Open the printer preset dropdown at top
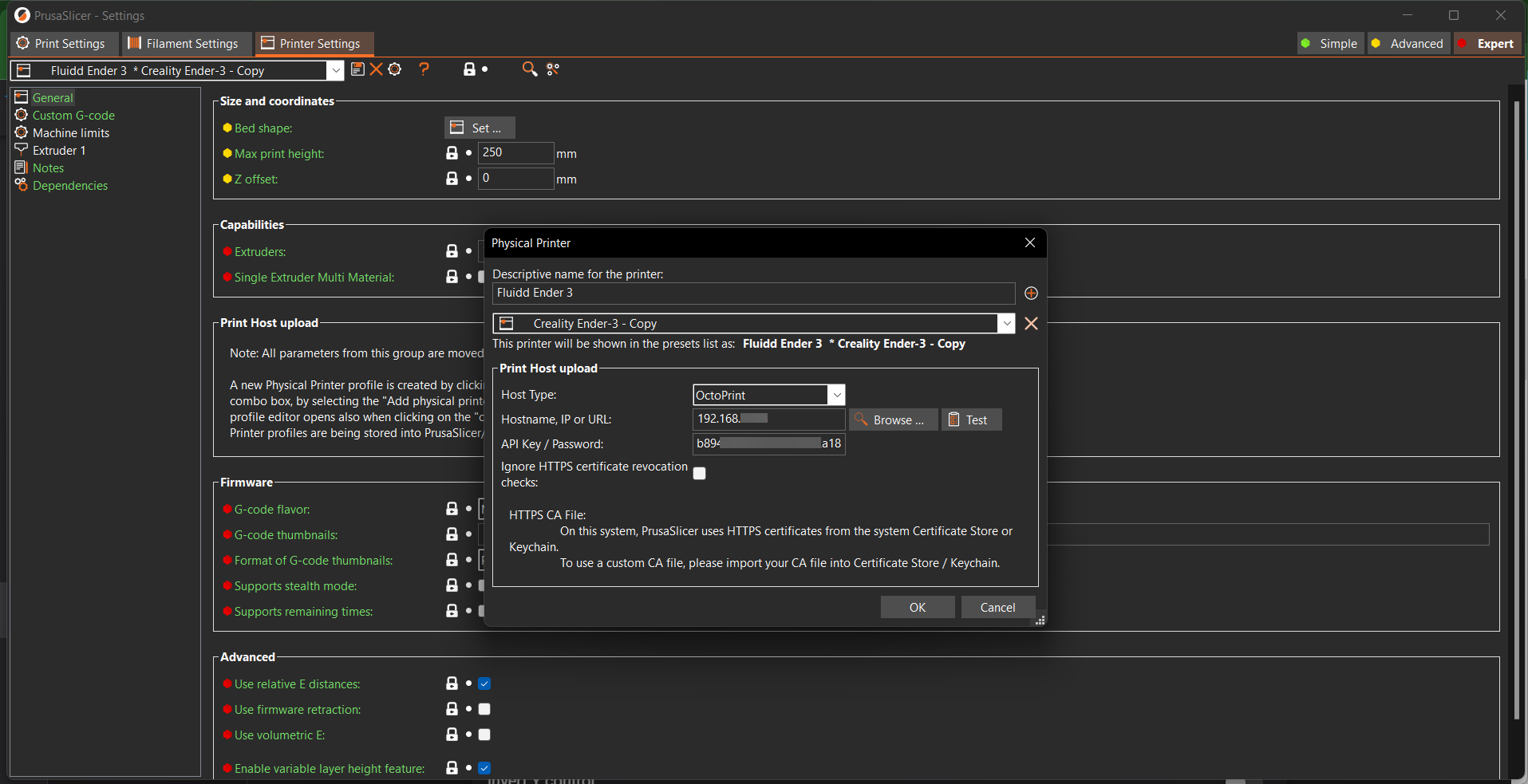The height and width of the screenshot is (784, 1528). point(336,70)
